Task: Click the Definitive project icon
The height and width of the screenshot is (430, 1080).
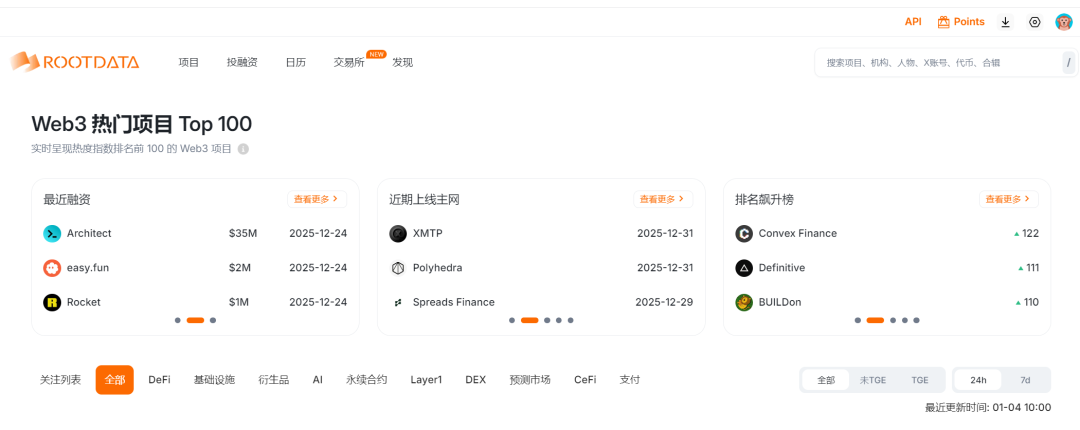Action: pyautogui.click(x=744, y=268)
